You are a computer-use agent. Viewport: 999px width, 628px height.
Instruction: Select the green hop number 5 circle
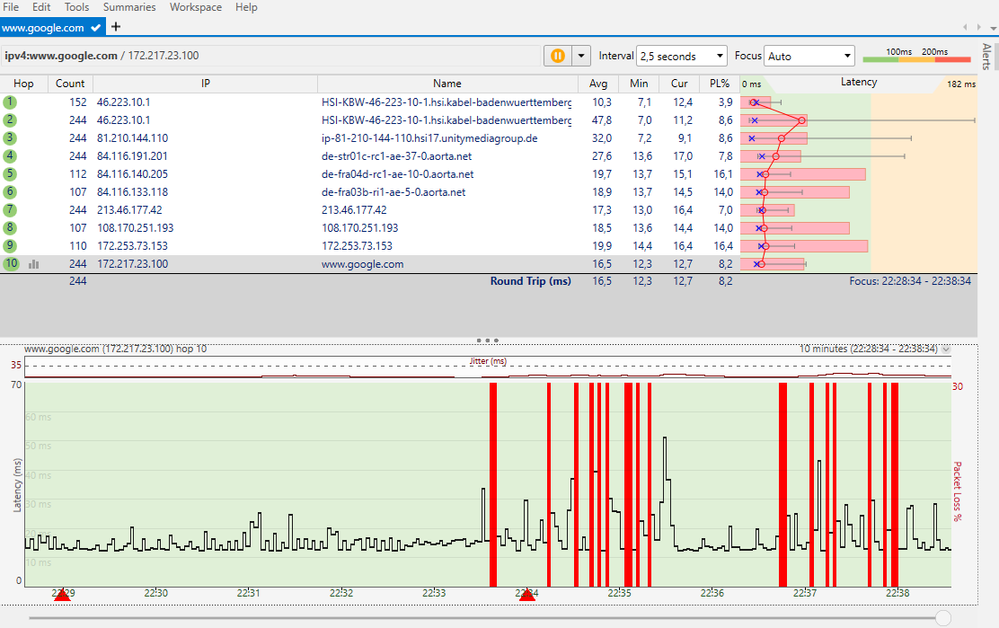coord(9,174)
